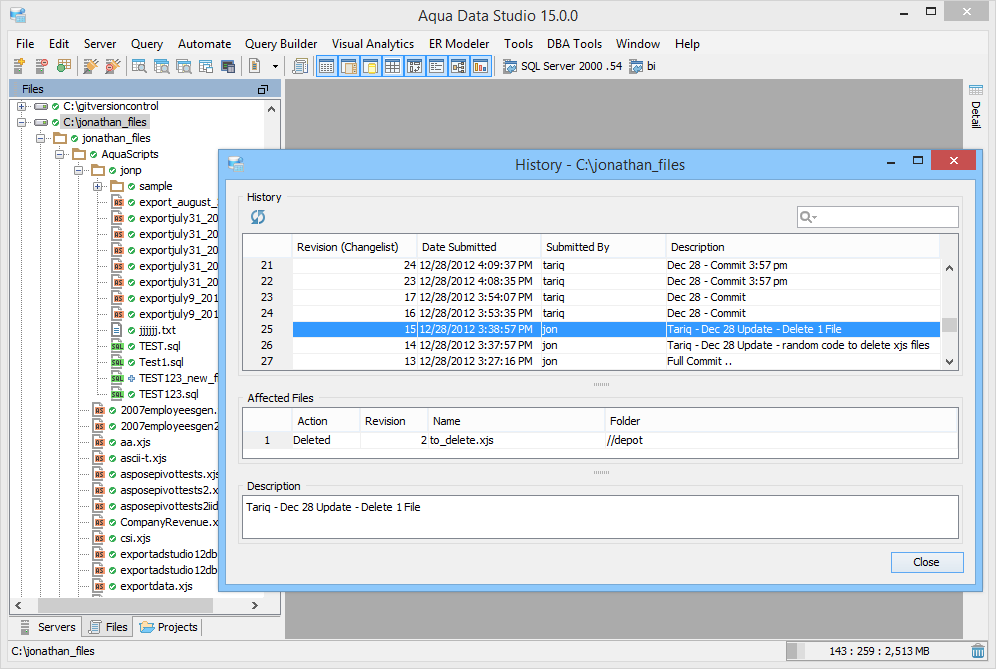Click the Refresh history icon

[258, 217]
